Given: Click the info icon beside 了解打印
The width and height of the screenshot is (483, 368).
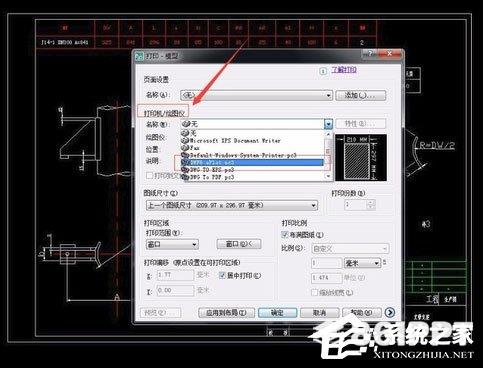Looking at the screenshot, I should tap(323, 71).
